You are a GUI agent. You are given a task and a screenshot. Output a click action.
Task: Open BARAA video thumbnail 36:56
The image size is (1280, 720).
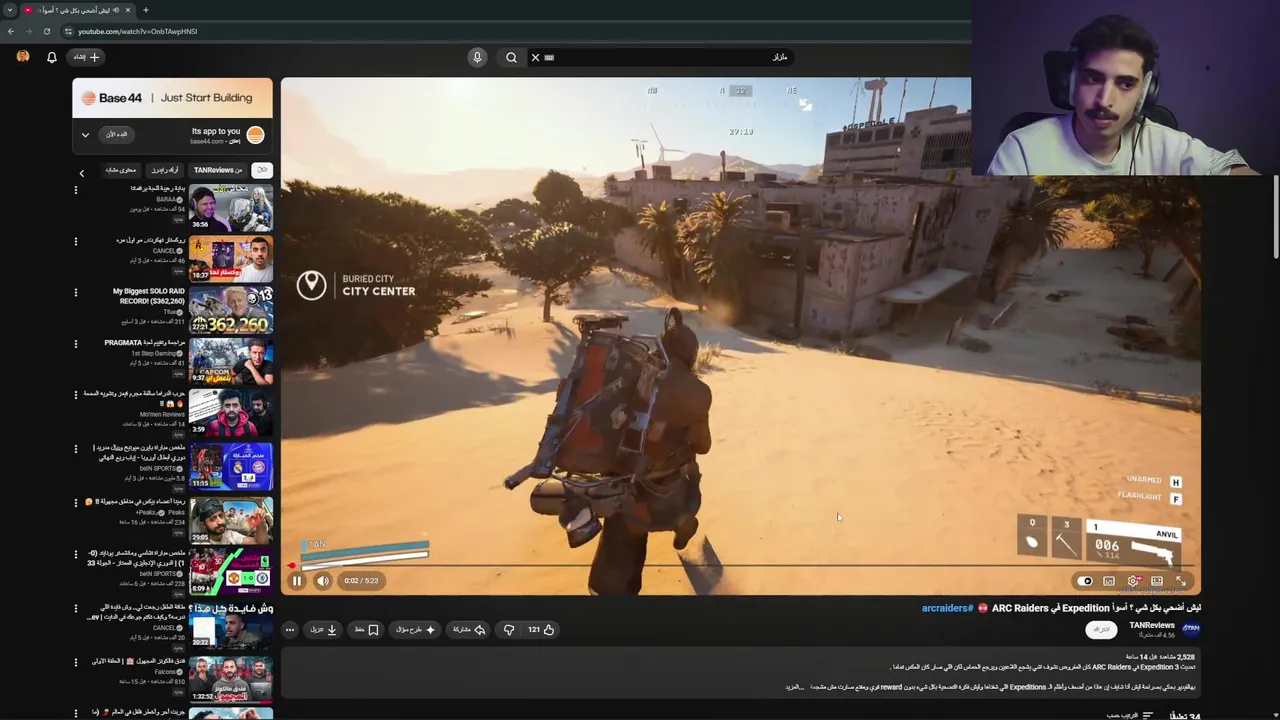[231, 208]
